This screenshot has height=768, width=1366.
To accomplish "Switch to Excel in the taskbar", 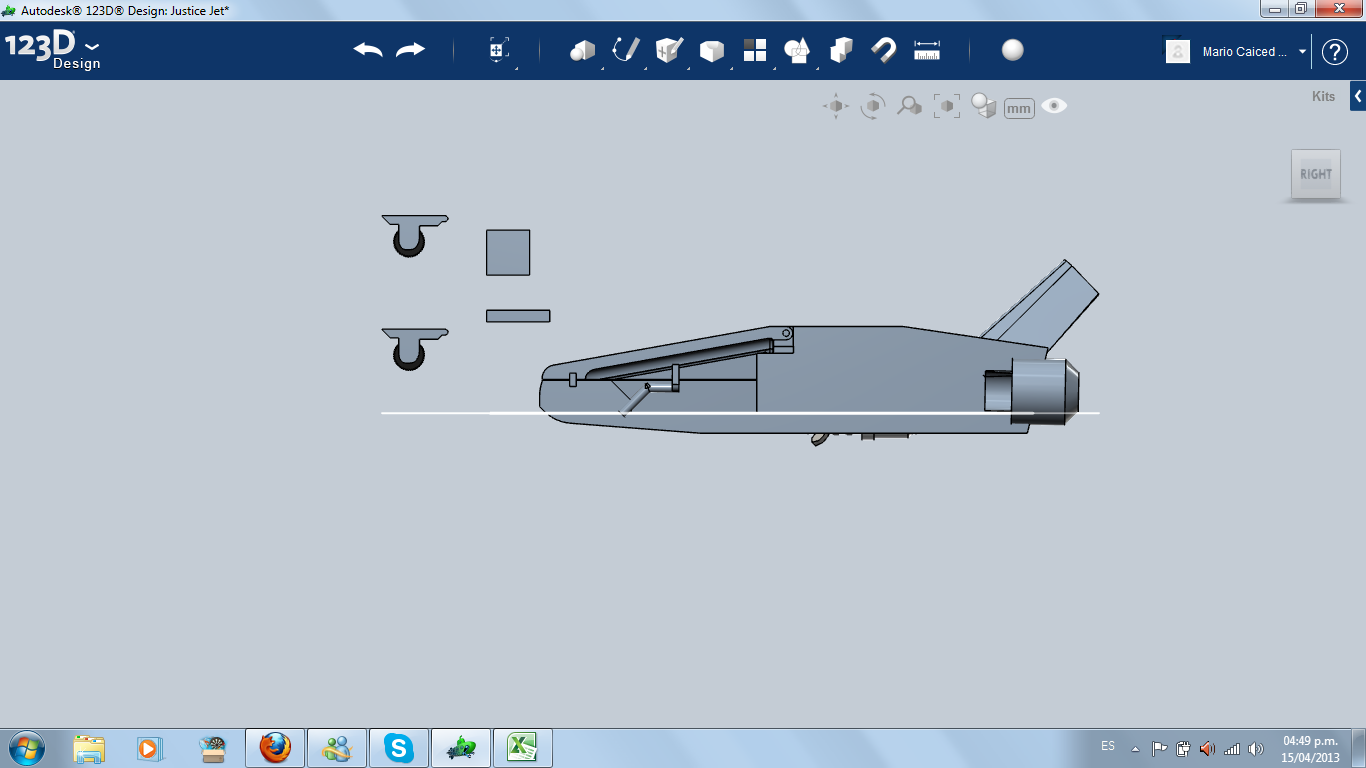I will coord(523,748).
